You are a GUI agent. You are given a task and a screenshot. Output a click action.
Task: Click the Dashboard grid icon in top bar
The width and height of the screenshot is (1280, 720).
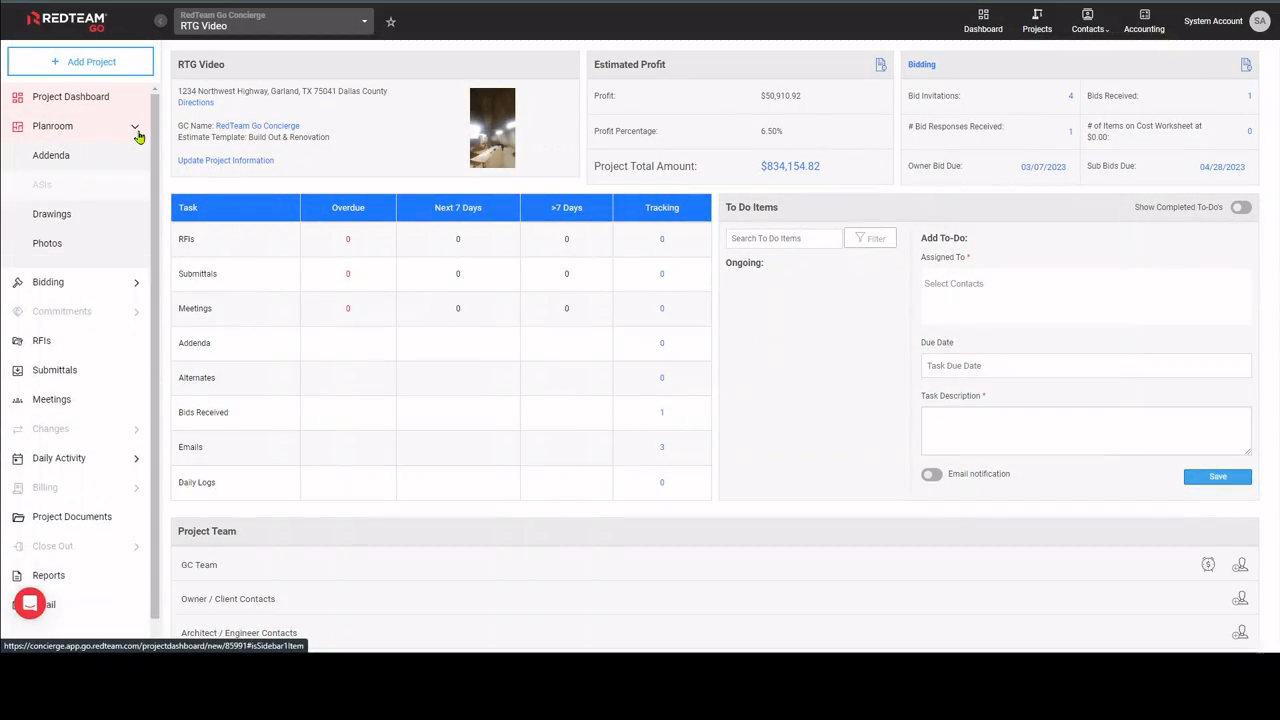pyautogui.click(x=983, y=14)
